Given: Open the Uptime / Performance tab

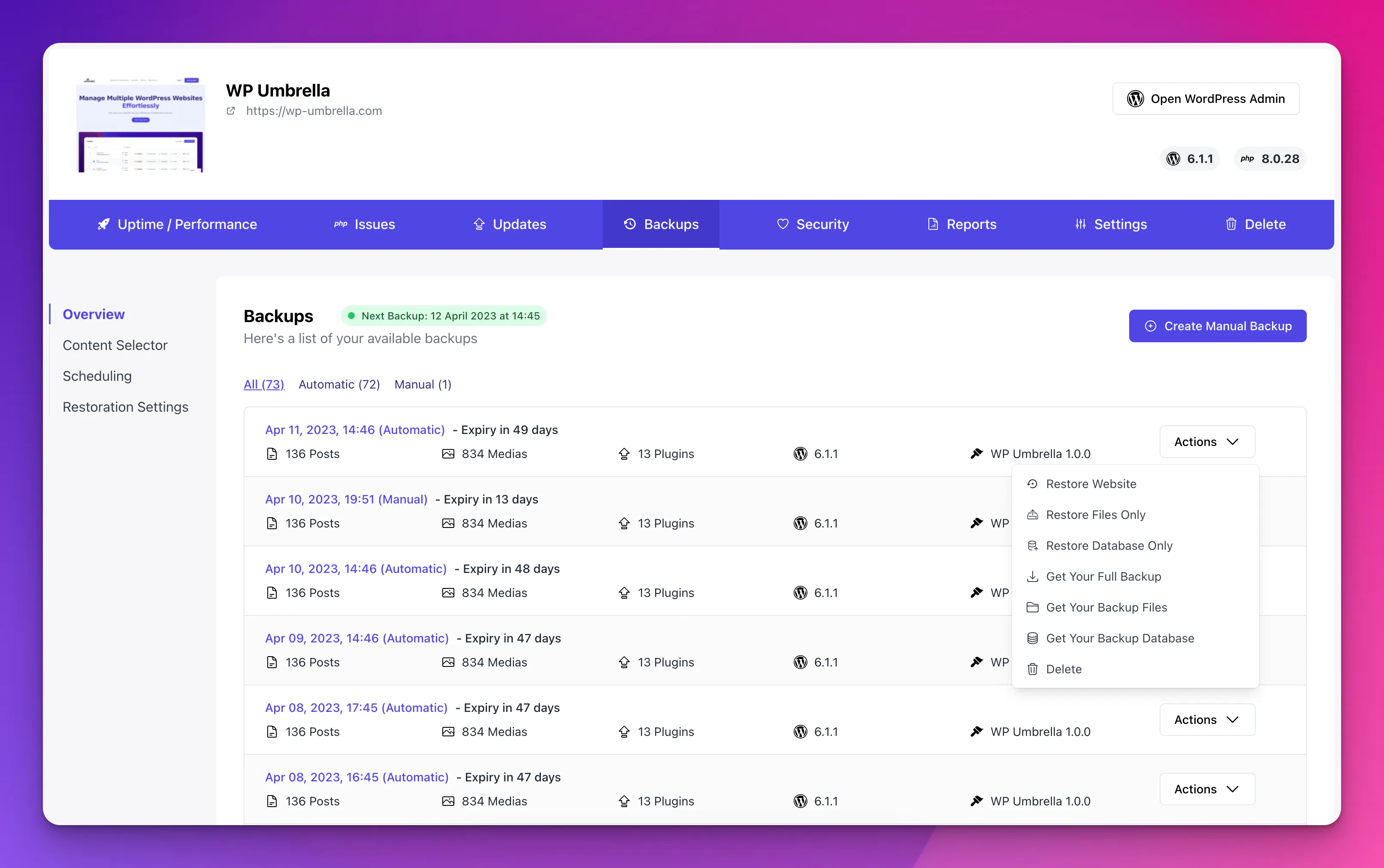Looking at the screenshot, I should (x=177, y=224).
